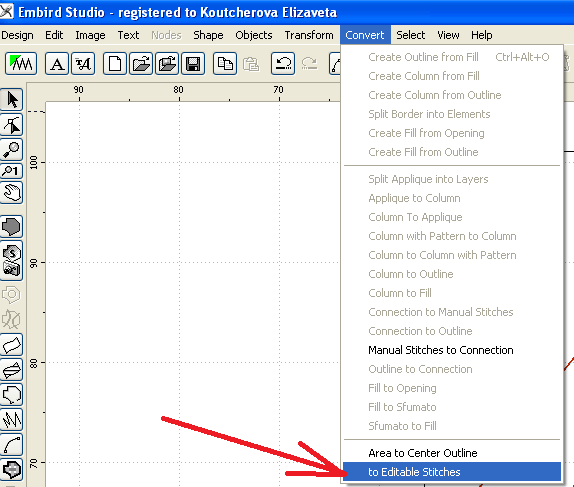Screen dimensions: 574x487
Task: Open the Help menu
Action: point(481,35)
